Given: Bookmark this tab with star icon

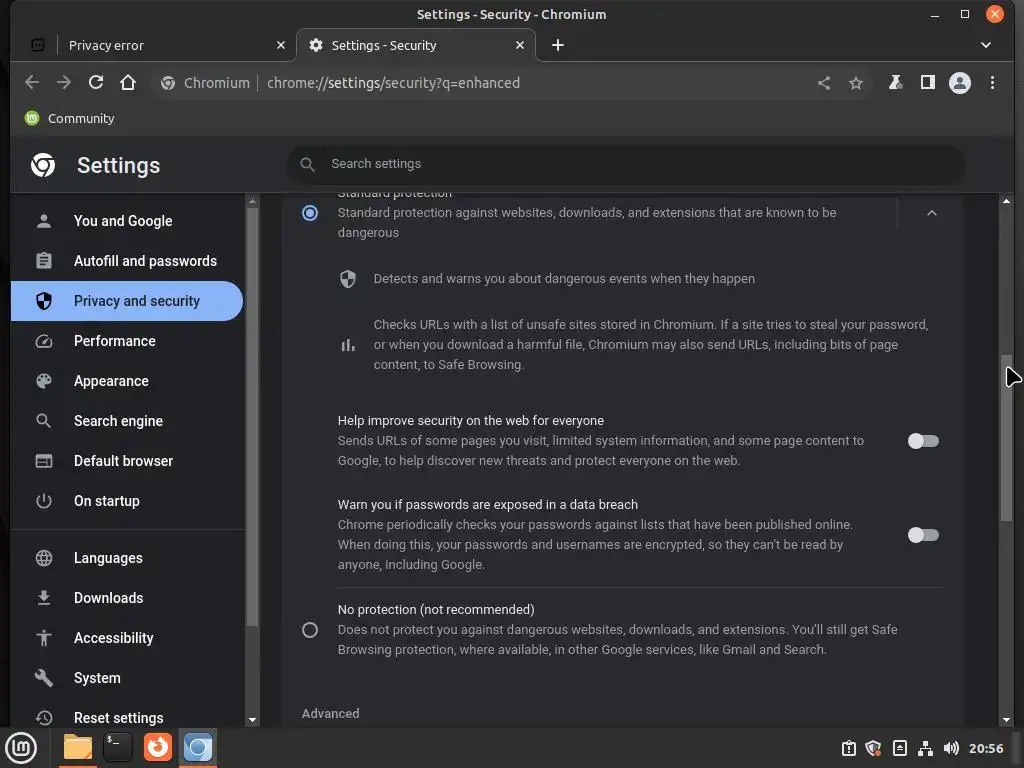Looking at the screenshot, I should 856,83.
